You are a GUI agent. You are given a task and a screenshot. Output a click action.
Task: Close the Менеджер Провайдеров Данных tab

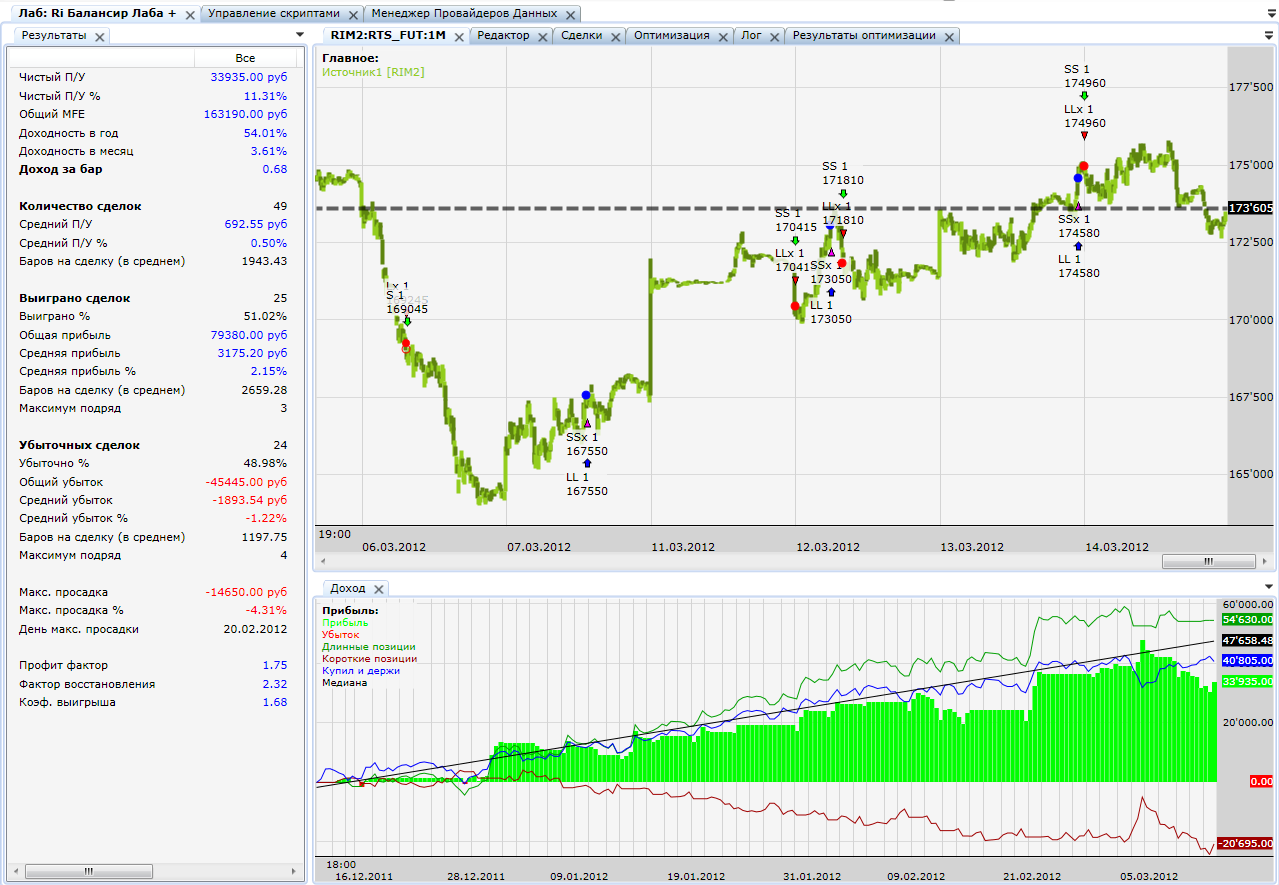pos(569,15)
